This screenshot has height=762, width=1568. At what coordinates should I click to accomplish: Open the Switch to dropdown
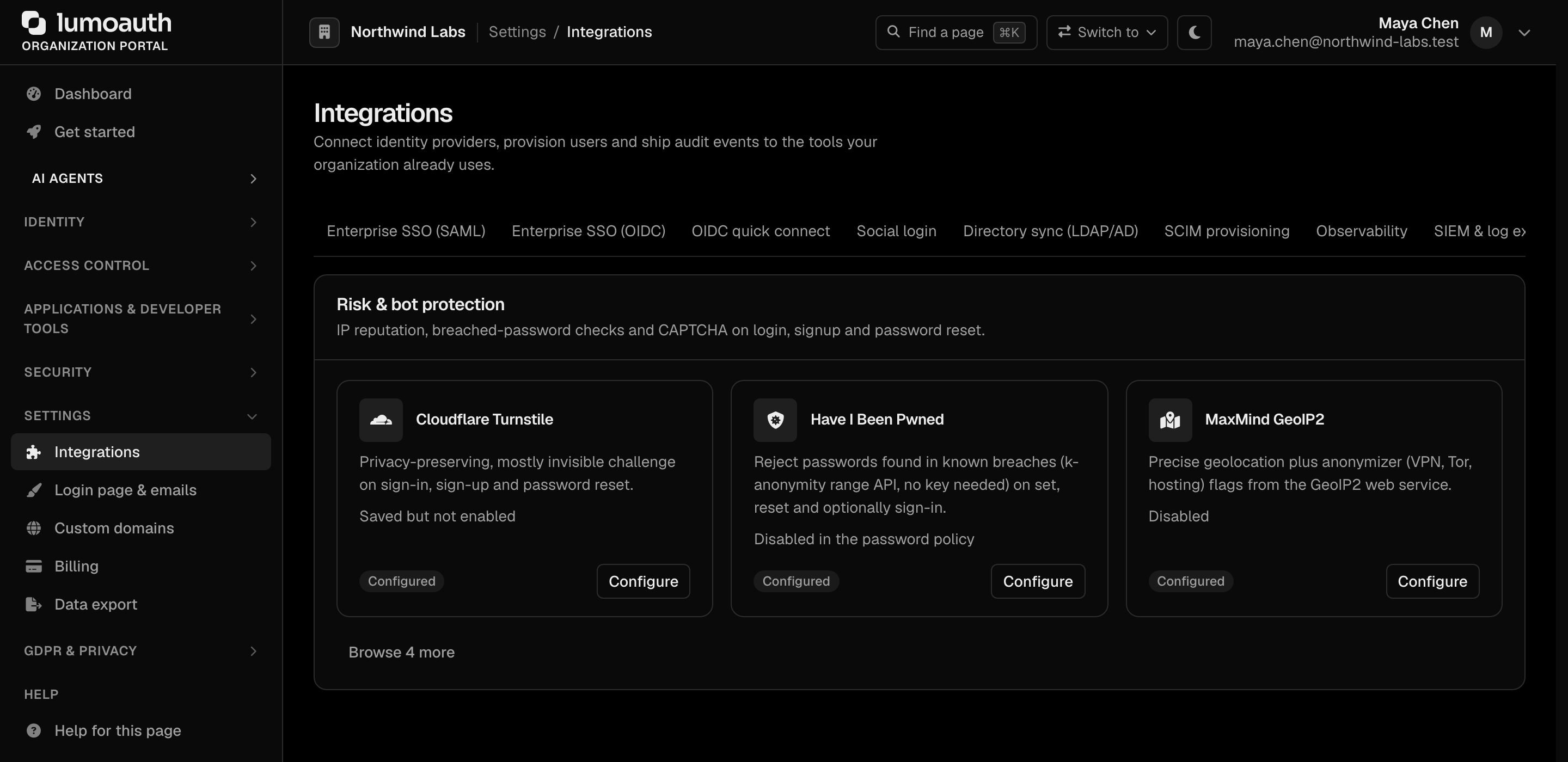[1107, 32]
